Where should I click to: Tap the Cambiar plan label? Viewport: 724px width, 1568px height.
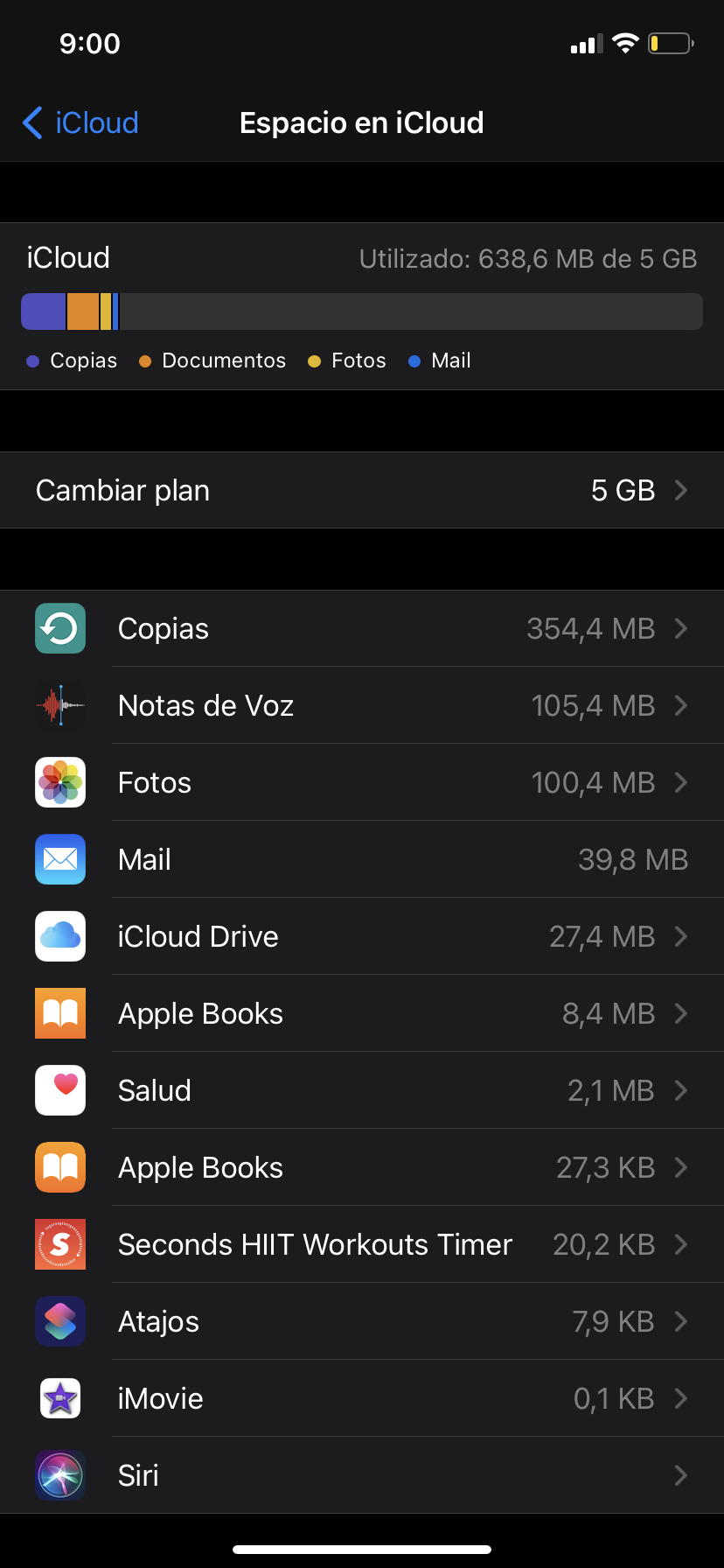pyautogui.click(x=122, y=490)
